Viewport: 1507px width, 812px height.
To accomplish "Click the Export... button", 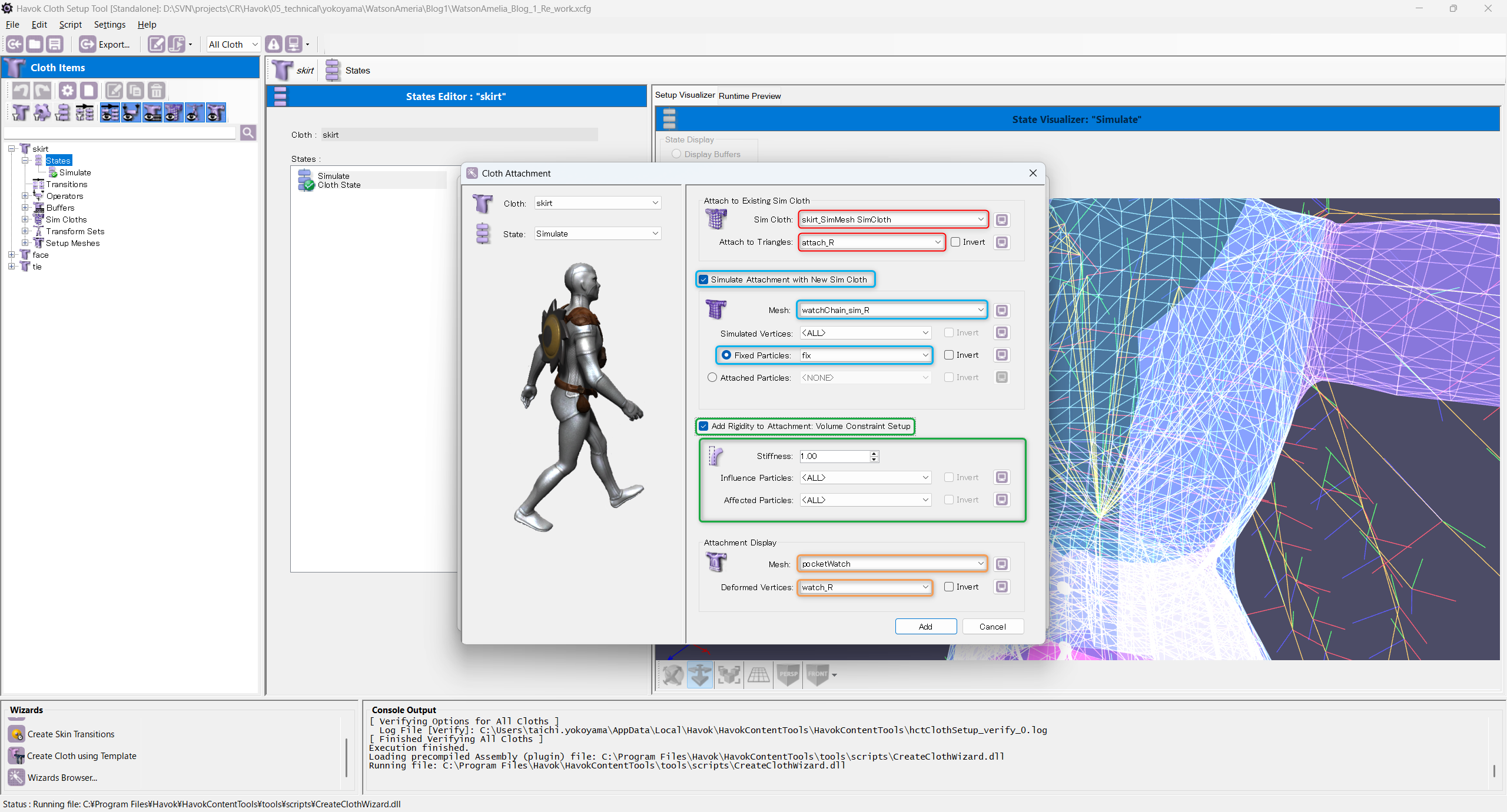I will [x=105, y=44].
